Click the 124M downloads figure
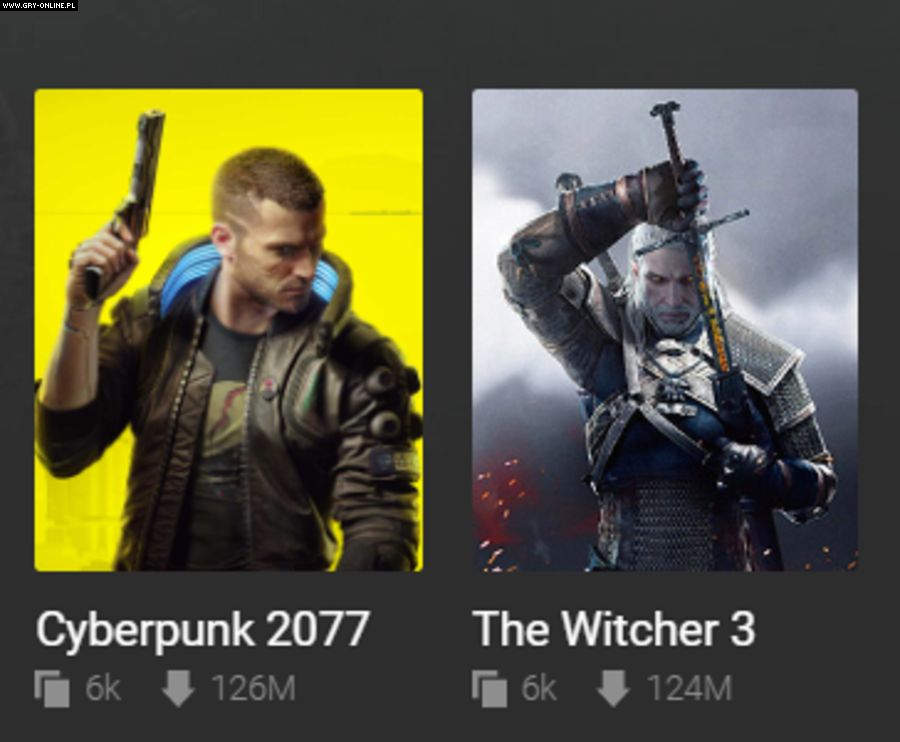Viewport: 900px width, 742px height. (x=689, y=687)
